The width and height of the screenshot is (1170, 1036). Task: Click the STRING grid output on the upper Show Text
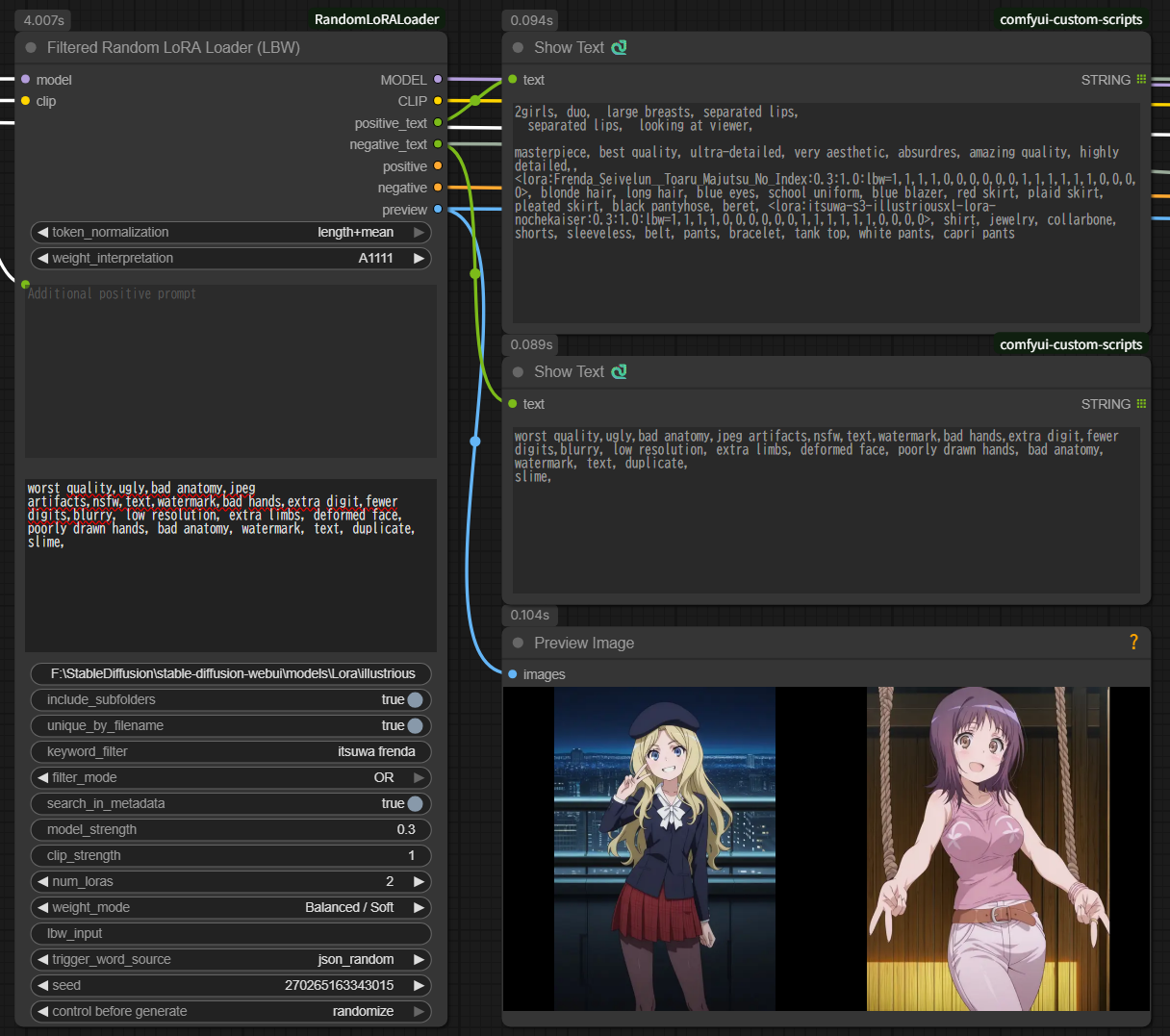click(1141, 80)
